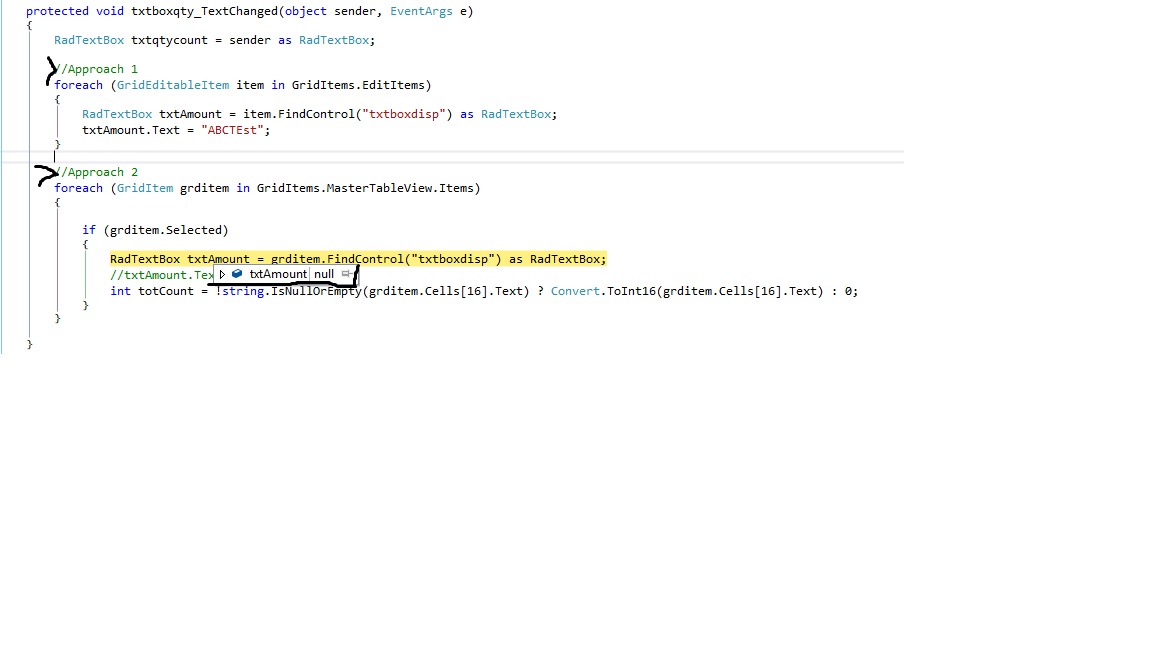Click 'txtAmount.Text' in the assignment line
The image size is (1152, 648).
[131, 130]
